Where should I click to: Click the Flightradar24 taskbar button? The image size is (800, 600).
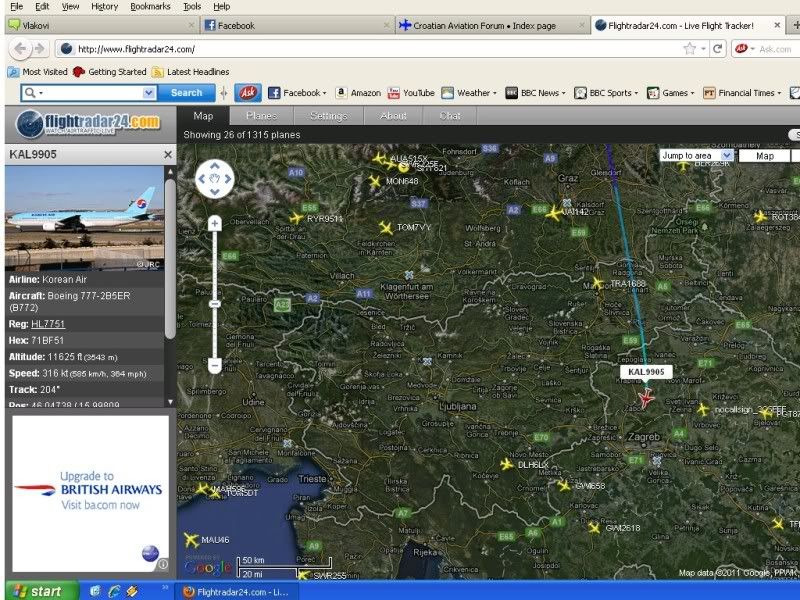click(237, 592)
